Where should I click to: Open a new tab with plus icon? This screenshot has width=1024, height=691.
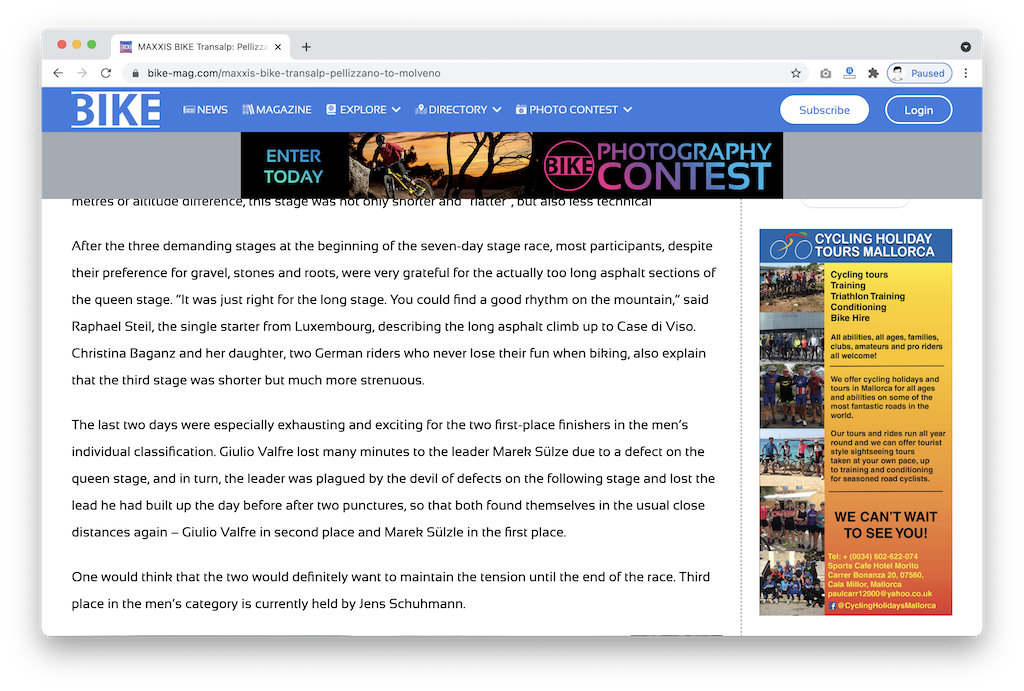[x=306, y=47]
